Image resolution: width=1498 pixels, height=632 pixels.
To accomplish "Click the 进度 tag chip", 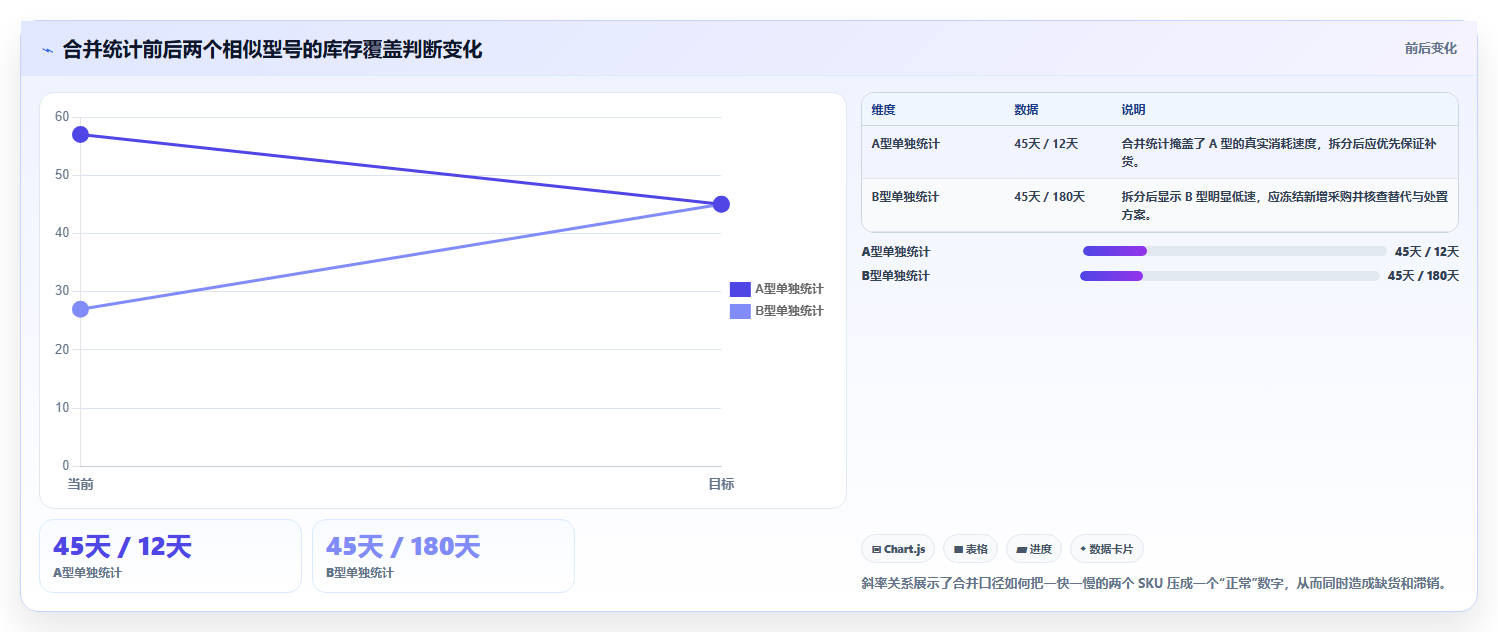I will click(x=1034, y=549).
